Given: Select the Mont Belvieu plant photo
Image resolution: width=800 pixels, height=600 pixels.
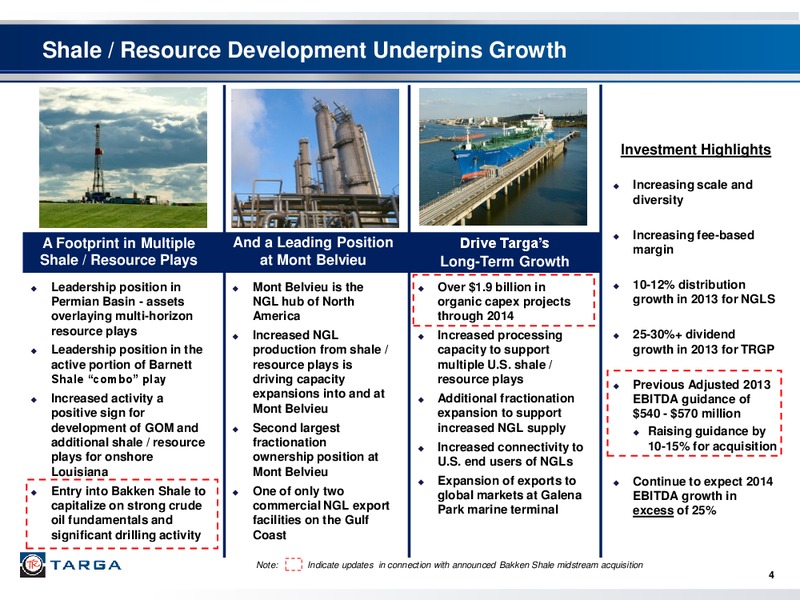Looking at the screenshot, I should pos(315,158).
